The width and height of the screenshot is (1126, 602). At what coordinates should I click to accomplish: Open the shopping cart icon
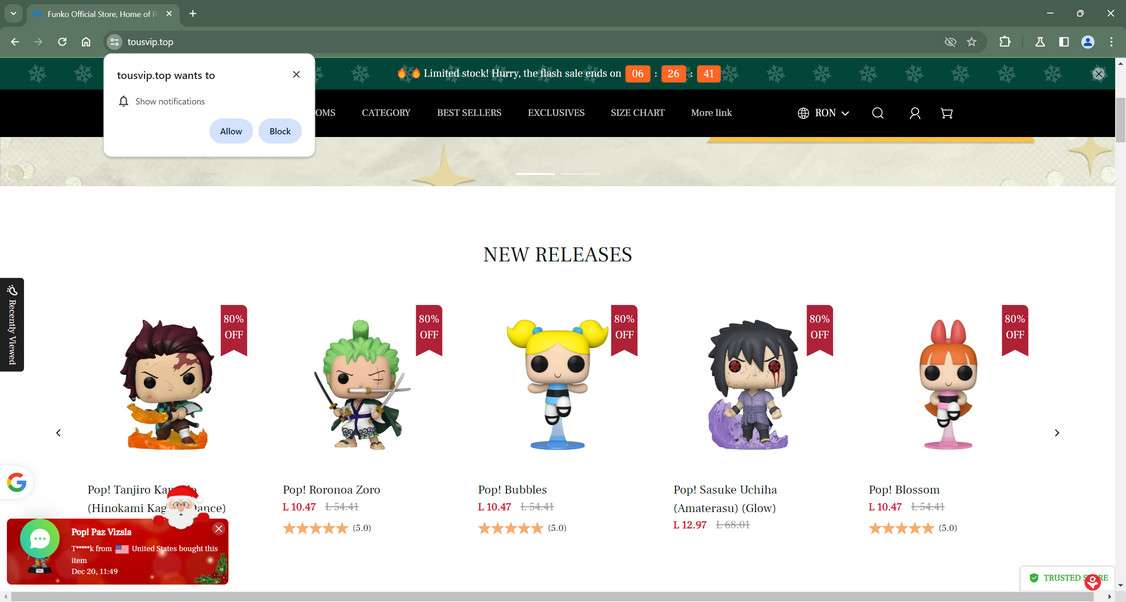click(x=946, y=113)
